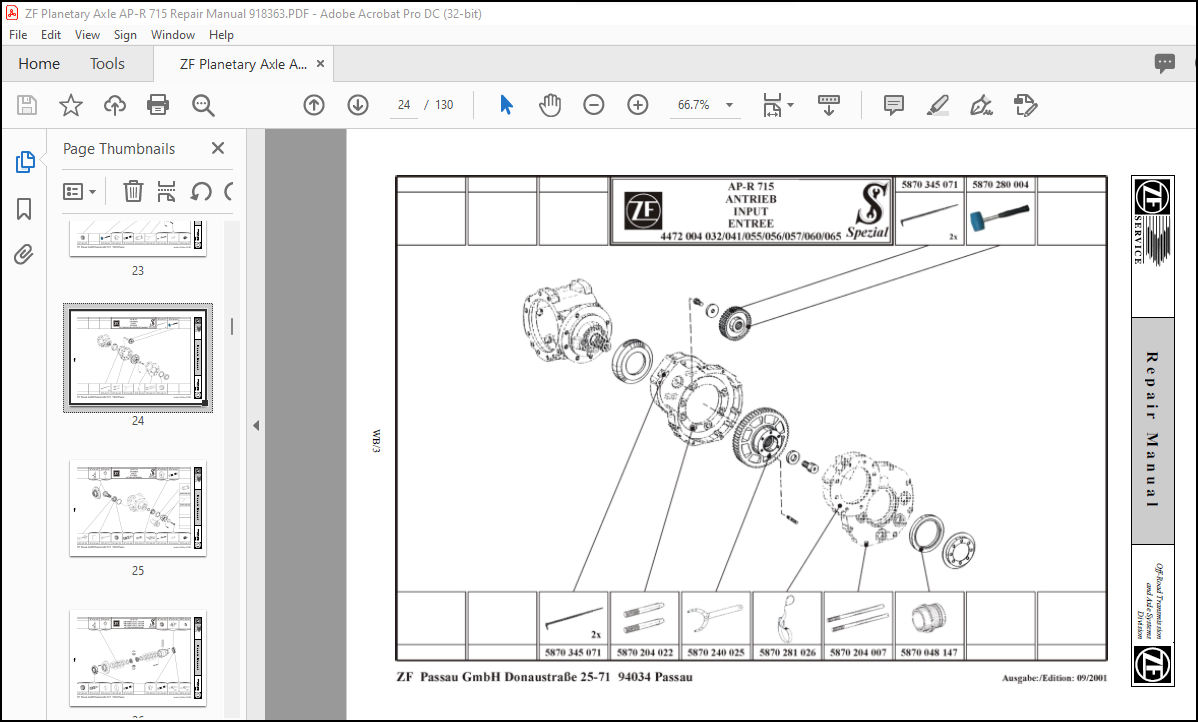Activate the Selection arrow tool
This screenshot has height=722, width=1198.
click(x=506, y=105)
